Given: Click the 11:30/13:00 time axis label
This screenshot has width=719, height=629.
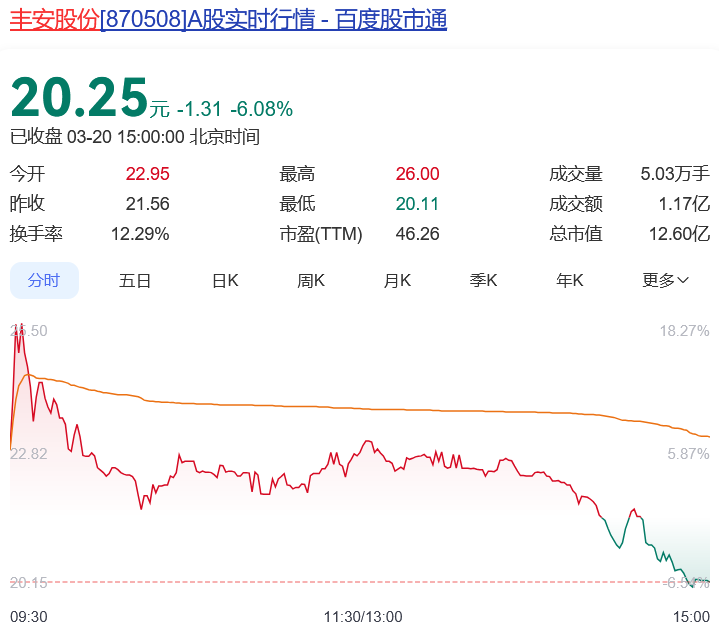Looking at the screenshot, I should tap(363, 617).
